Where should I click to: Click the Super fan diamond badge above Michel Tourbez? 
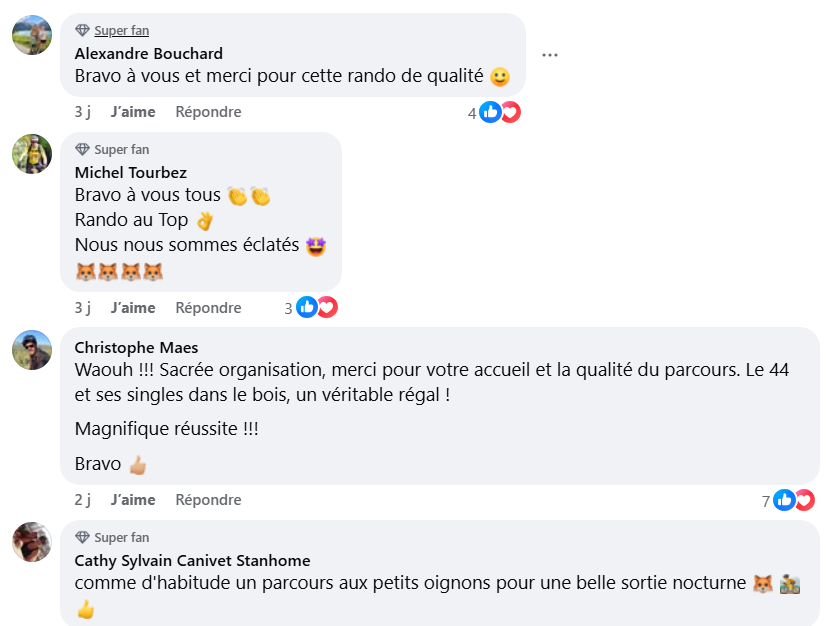(83, 149)
